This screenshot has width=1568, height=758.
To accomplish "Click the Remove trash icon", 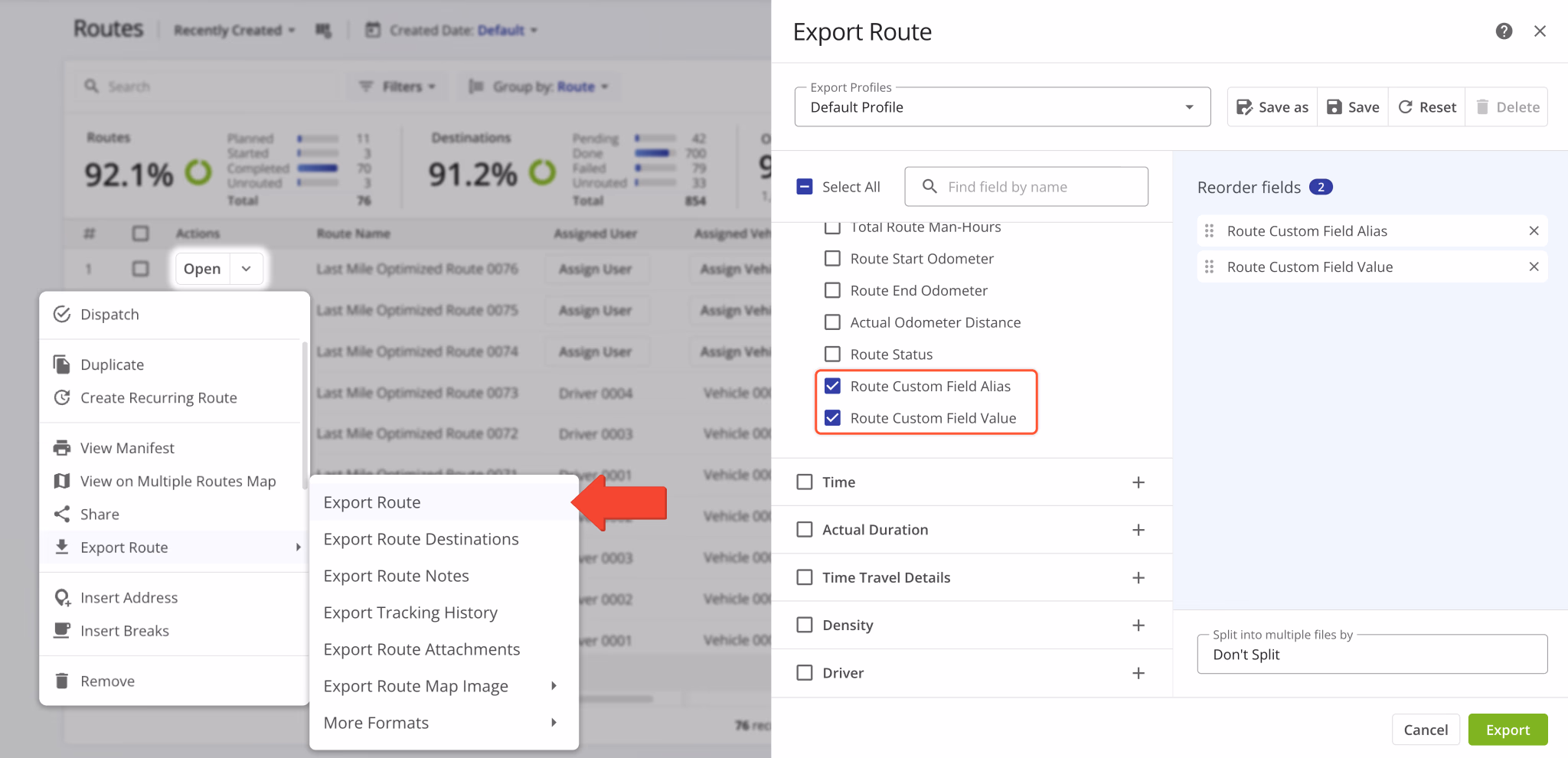I will [x=62, y=680].
